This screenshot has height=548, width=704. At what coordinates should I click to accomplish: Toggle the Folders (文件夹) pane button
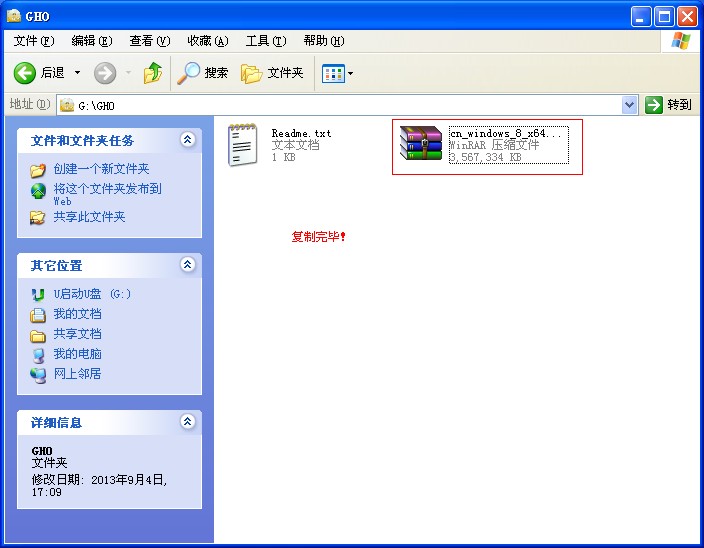click(x=272, y=73)
